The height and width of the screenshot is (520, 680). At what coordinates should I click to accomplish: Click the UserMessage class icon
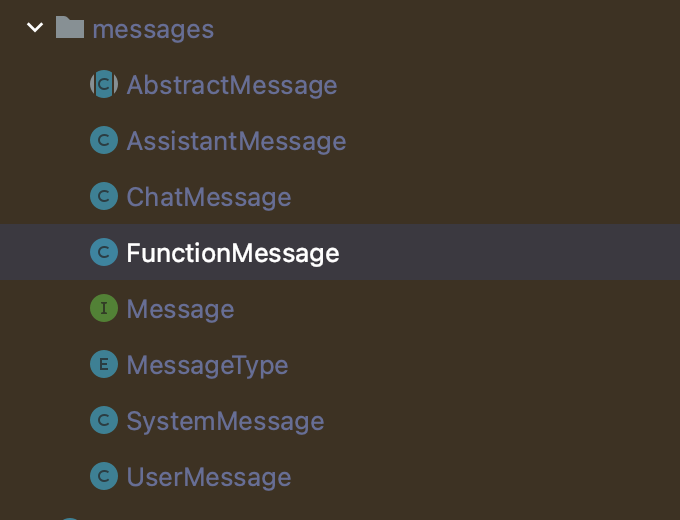104,477
